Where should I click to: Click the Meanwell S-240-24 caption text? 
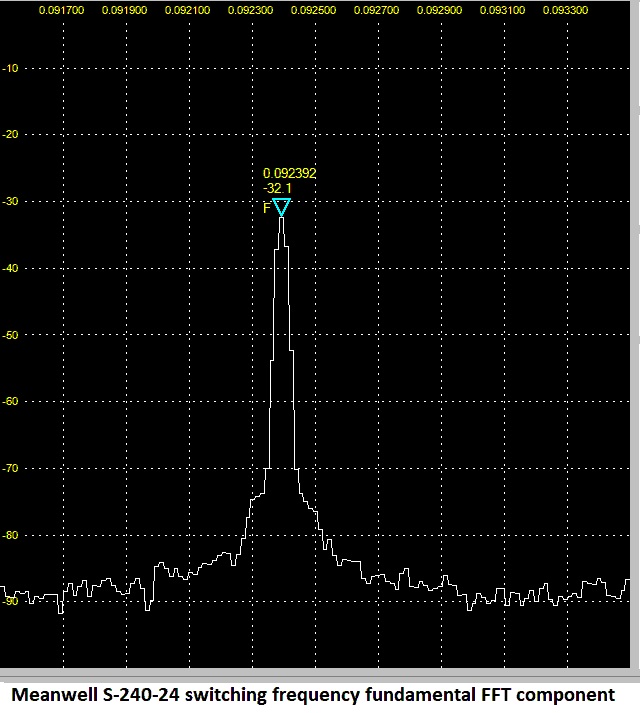(313, 695)
